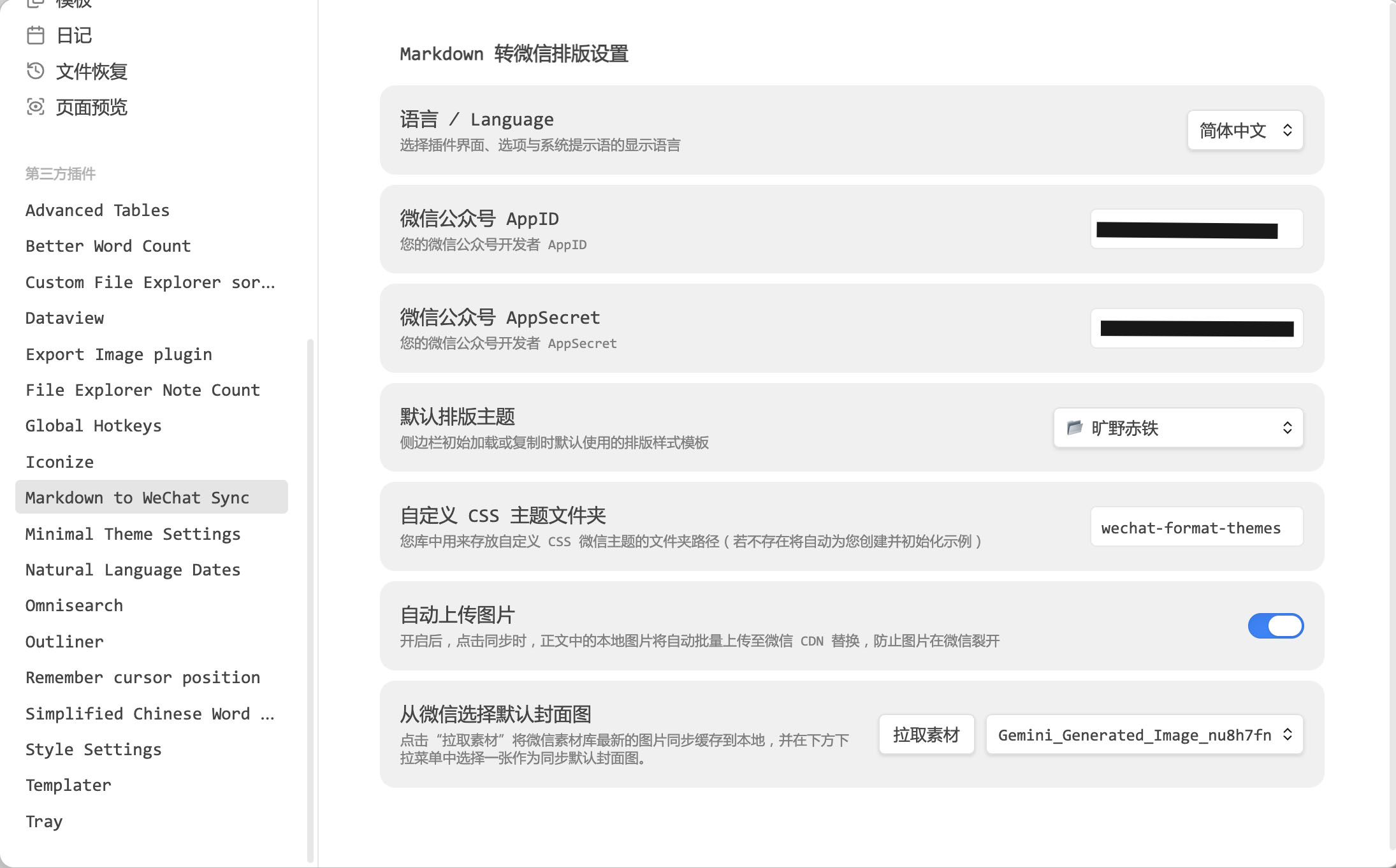This screenshot has width=1396, height=868.
Task: Open Simplified Chinese Word plugin settings
Action: click(x=152, y=714)
